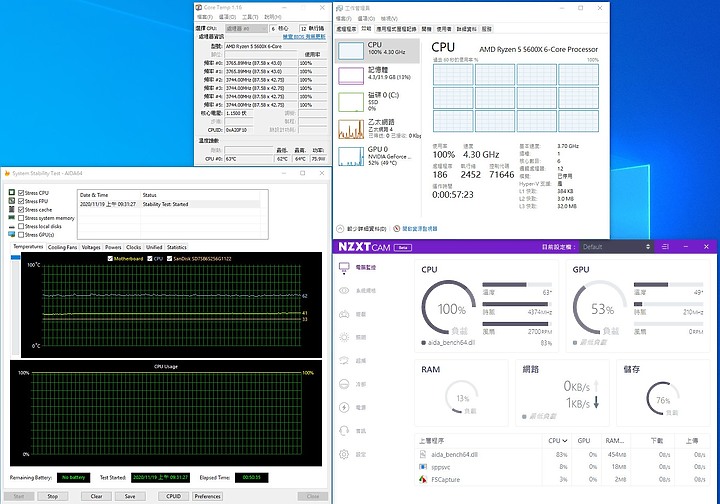720x504 pixels.
Task: Click sppsvc process icon in NZXT CAM
Action: (x=422, y=467)
